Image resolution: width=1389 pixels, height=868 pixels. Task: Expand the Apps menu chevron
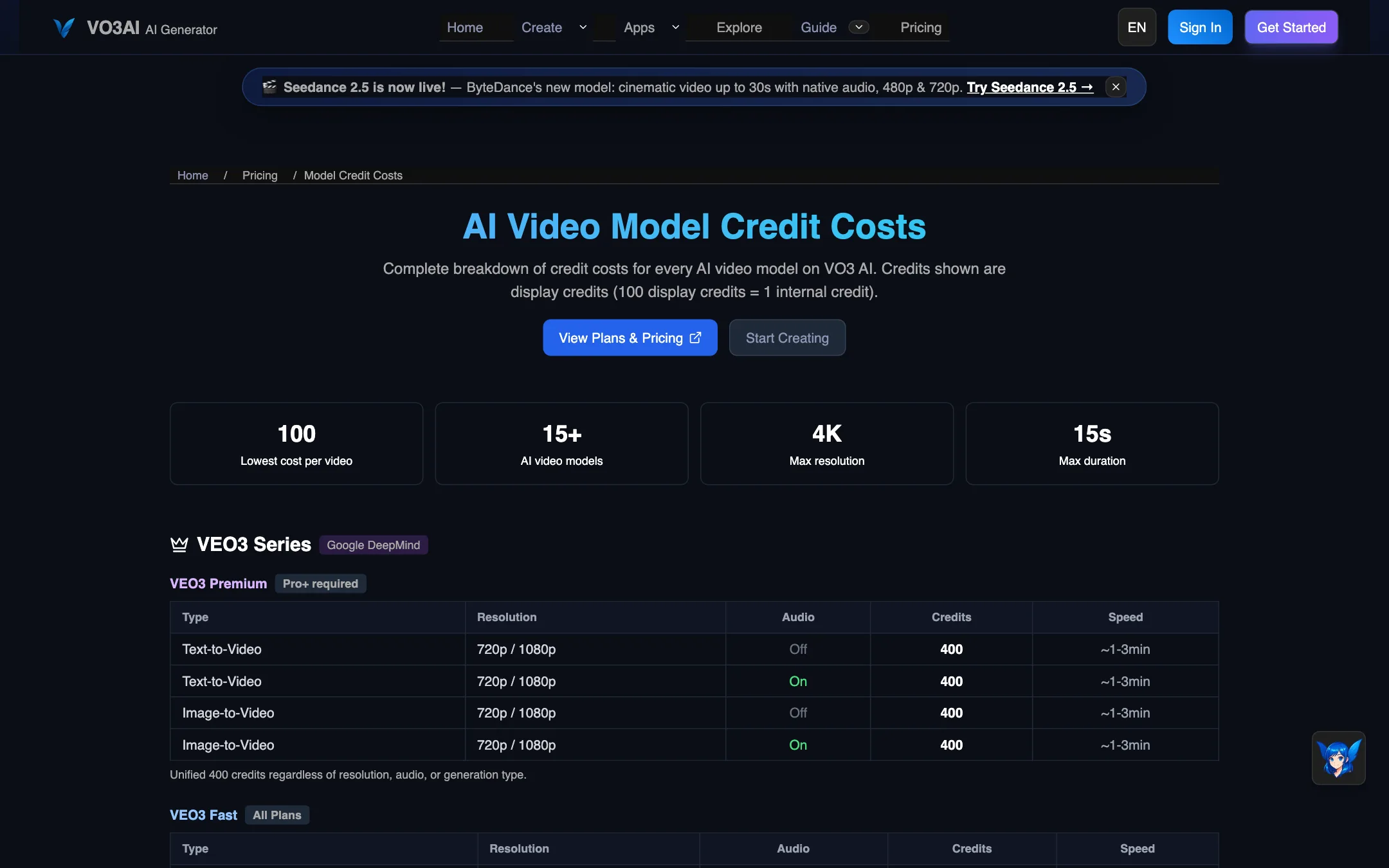(x=675, y=27)
